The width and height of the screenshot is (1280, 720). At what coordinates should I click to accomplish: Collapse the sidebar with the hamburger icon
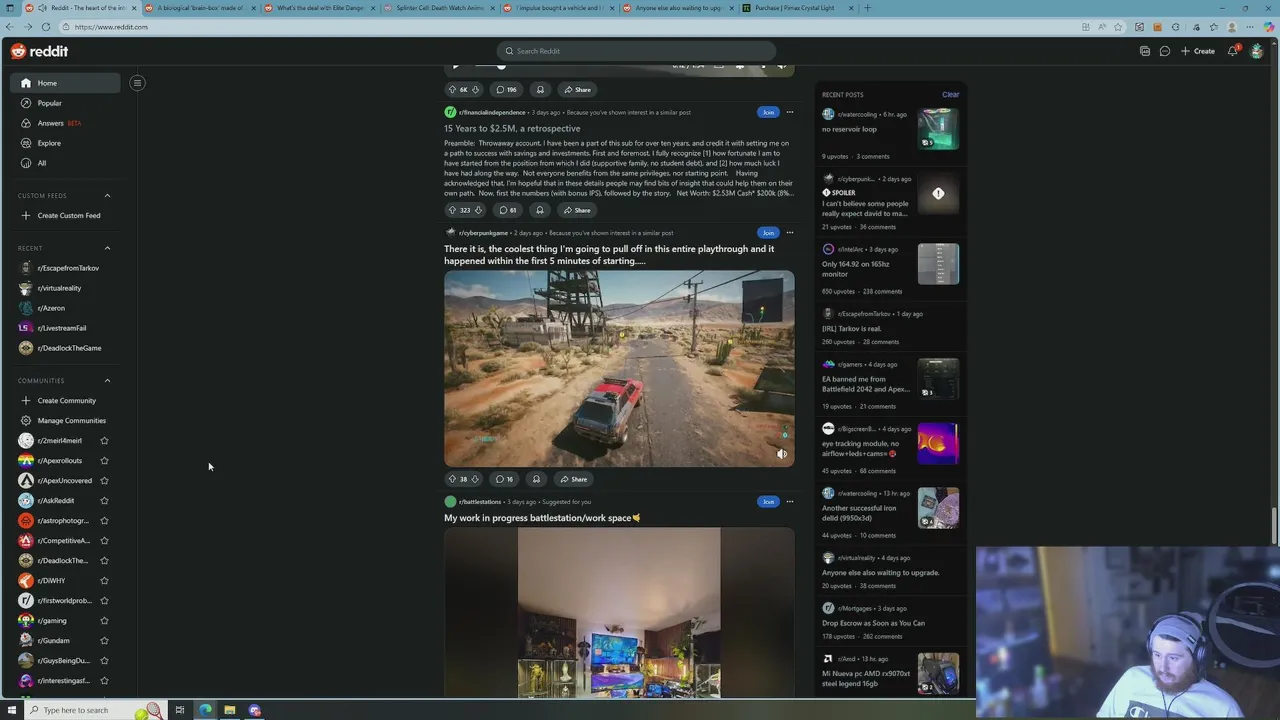click(x=137, y=83)
